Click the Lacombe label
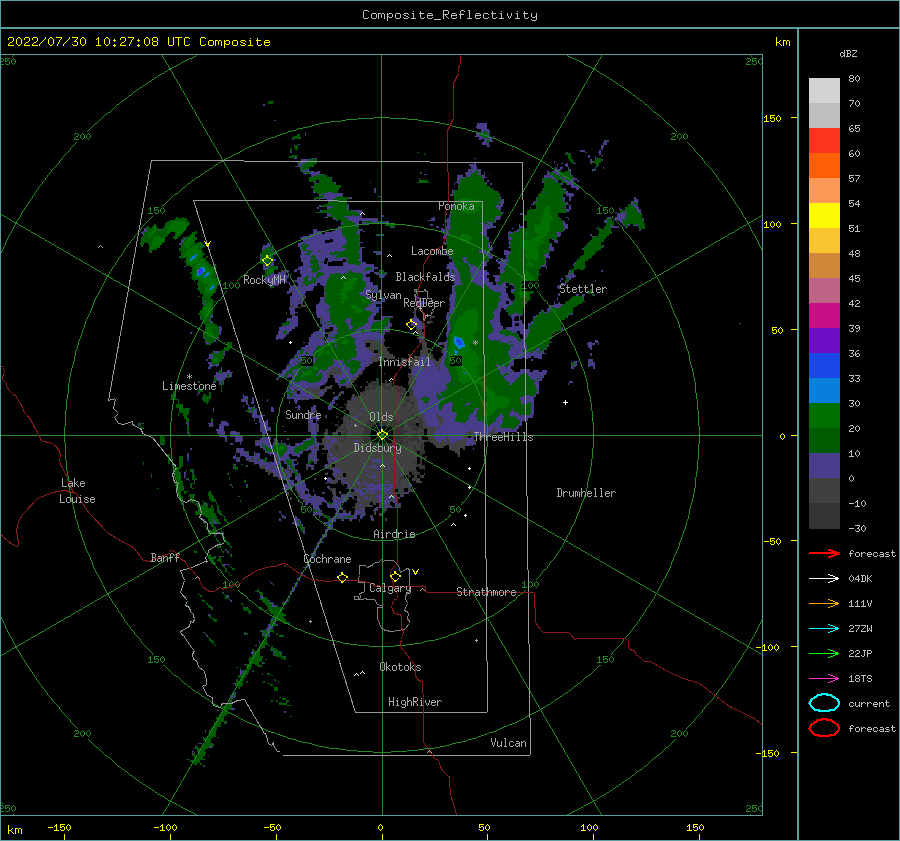The image size is (900, 841). (432, 251)
